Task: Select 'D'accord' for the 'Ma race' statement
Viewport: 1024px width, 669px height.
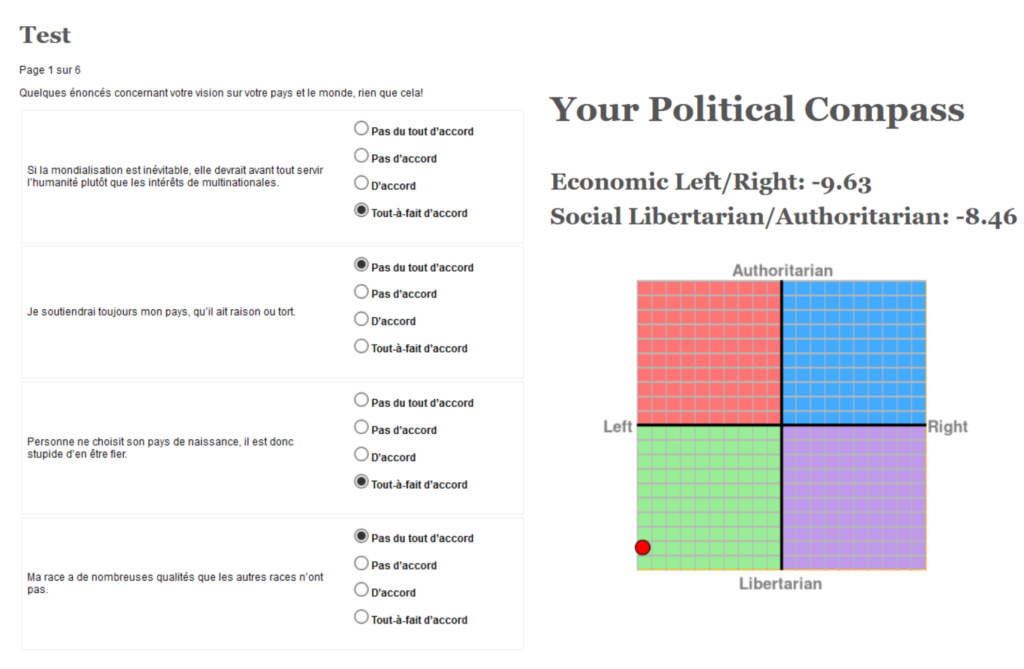Action: click(x=361, y=590)
